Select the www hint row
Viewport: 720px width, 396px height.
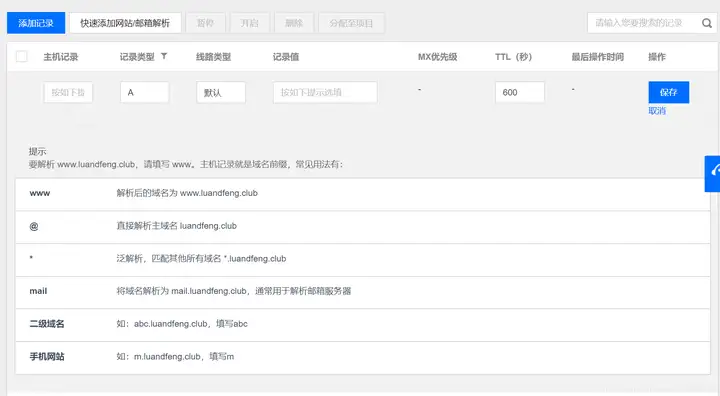363,194
